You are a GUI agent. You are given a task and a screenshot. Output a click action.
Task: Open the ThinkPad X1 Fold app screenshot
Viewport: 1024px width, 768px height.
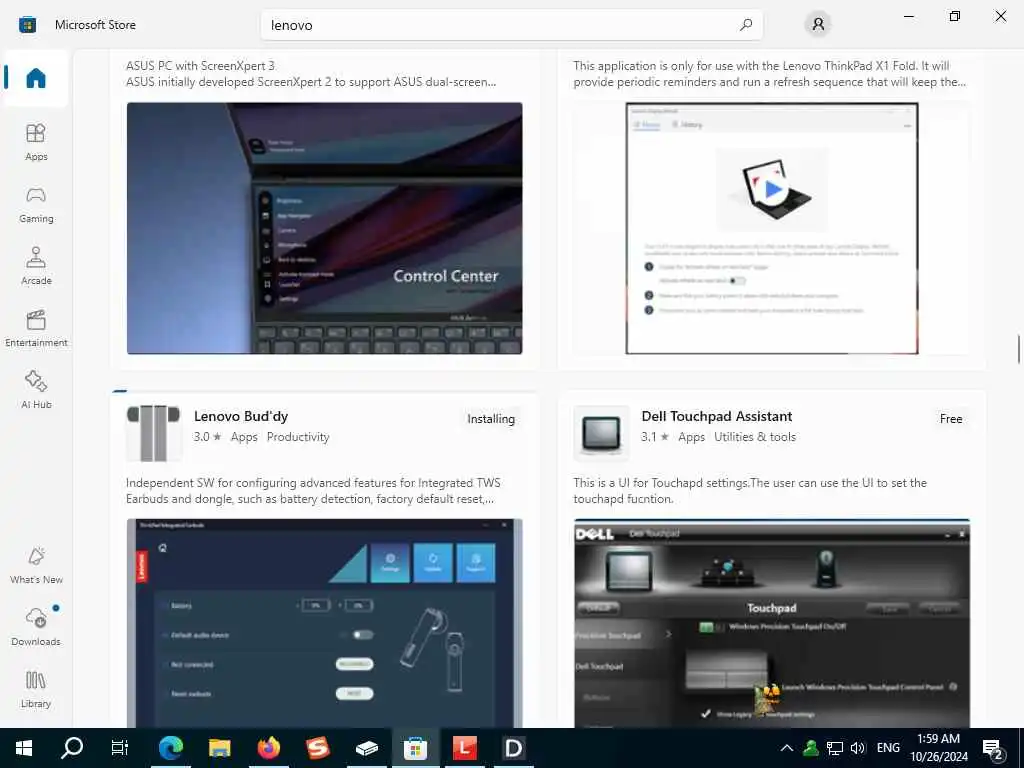[772, 228]
